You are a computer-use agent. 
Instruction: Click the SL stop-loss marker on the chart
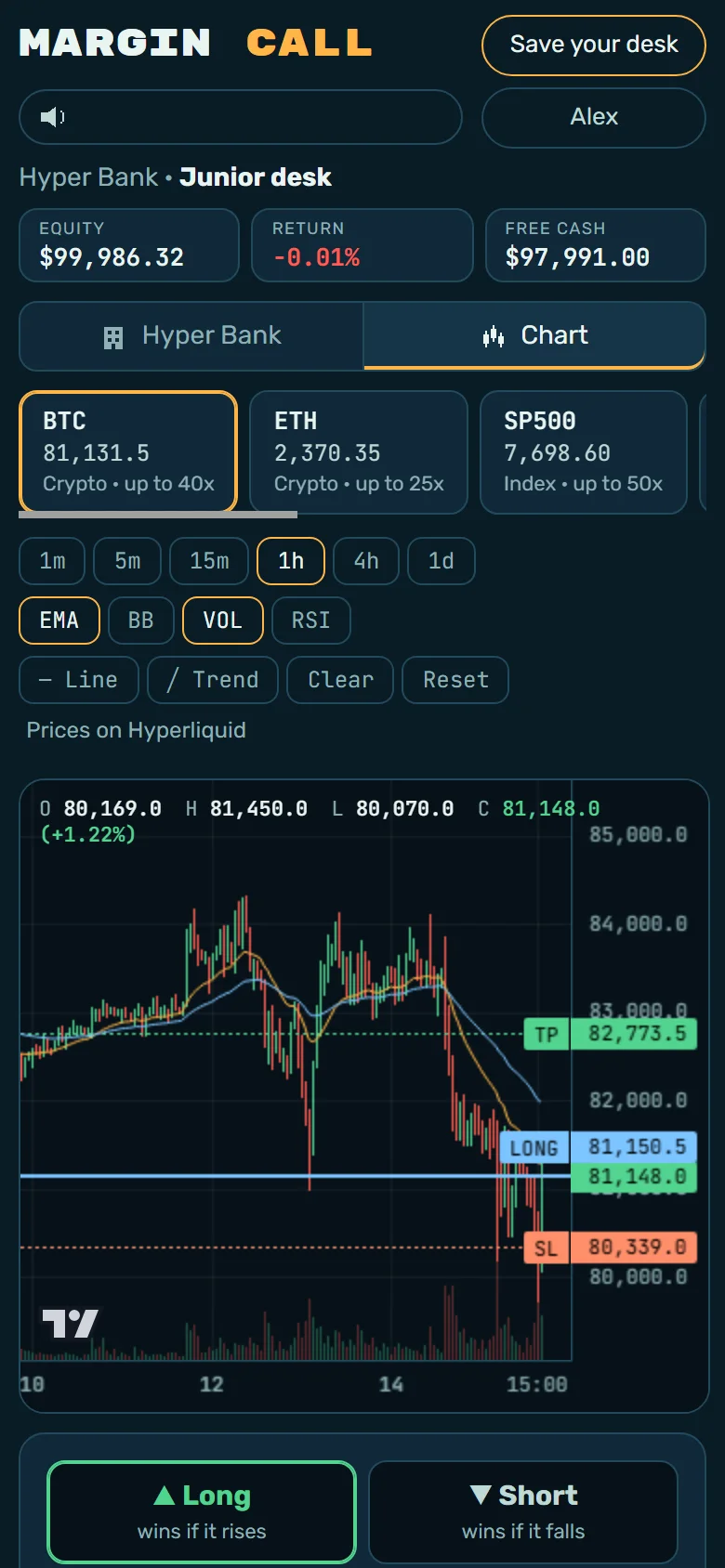point(547,1248)
